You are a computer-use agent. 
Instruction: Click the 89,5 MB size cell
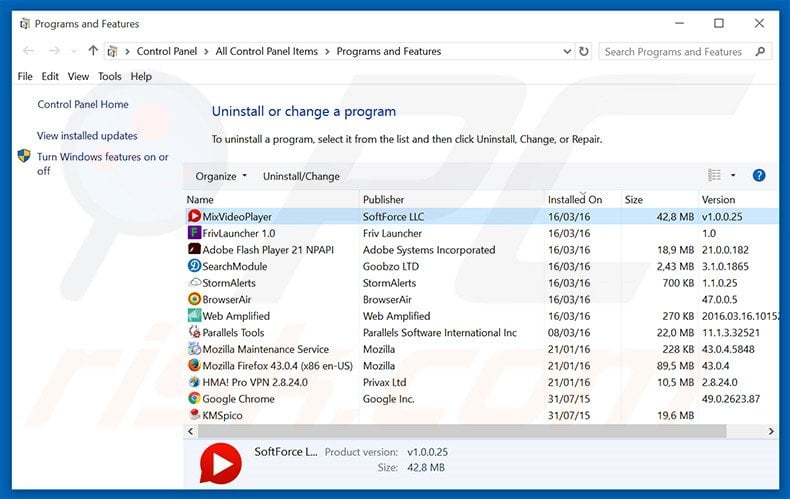coord(675,365)
